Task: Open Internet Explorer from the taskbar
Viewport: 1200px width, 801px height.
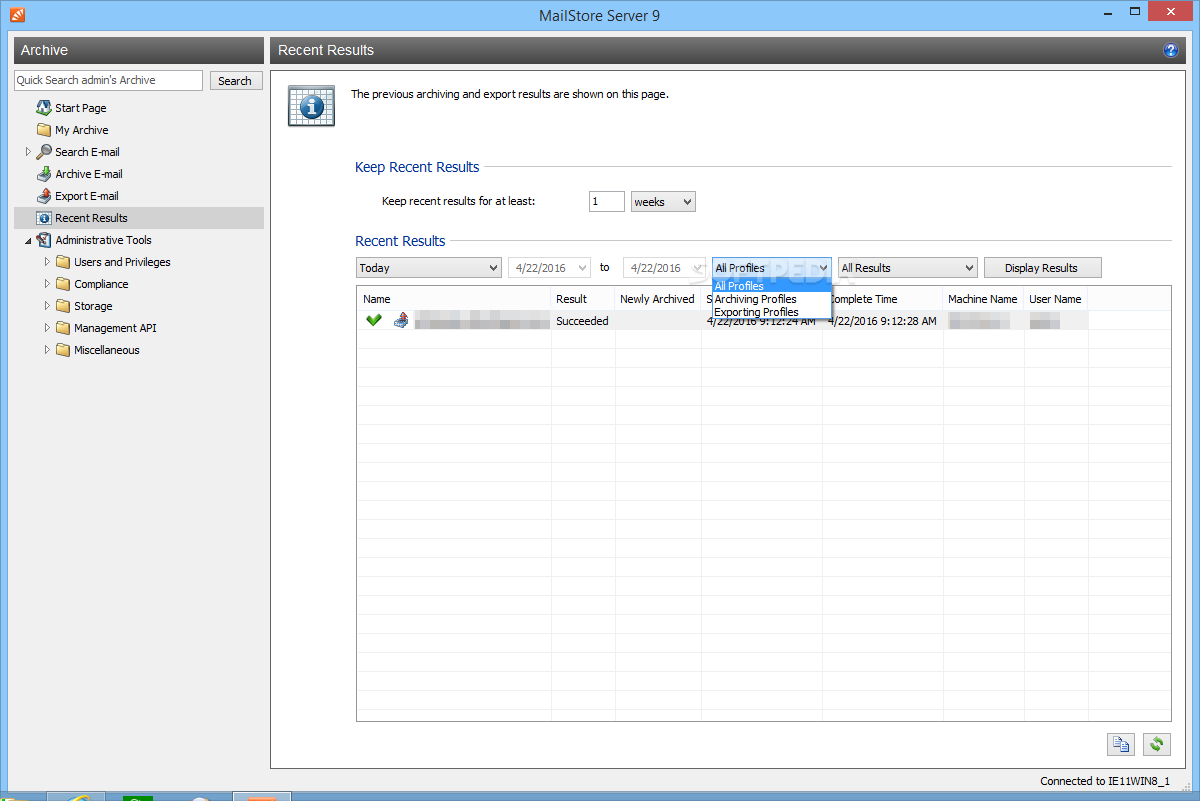Action: point(77,797)
